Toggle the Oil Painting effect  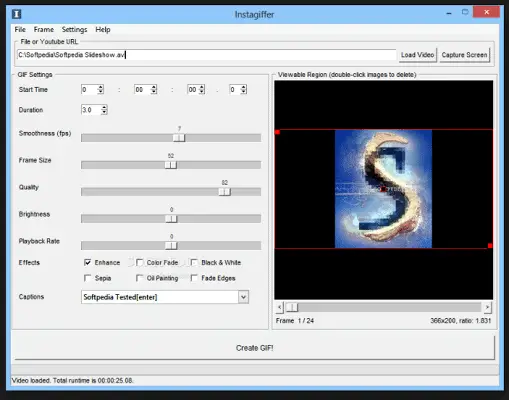(x=140, y=278)
